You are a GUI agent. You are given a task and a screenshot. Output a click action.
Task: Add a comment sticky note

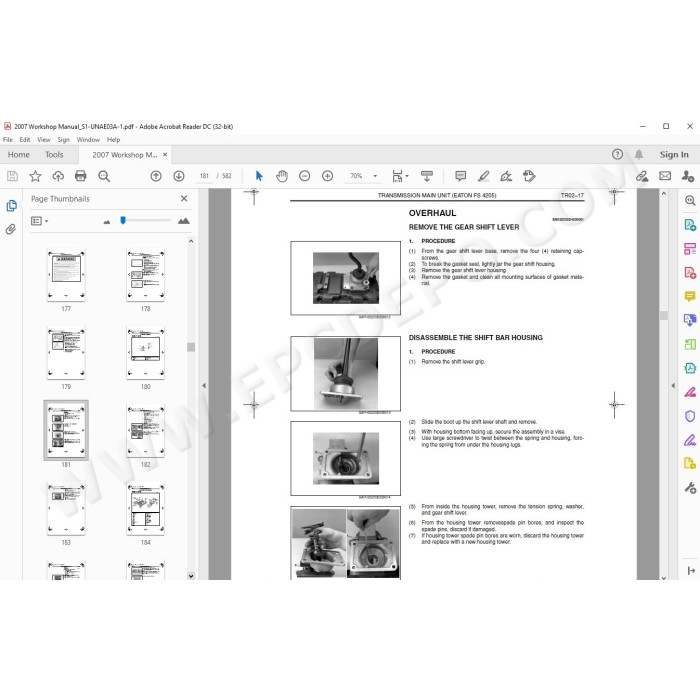(460, 176)
